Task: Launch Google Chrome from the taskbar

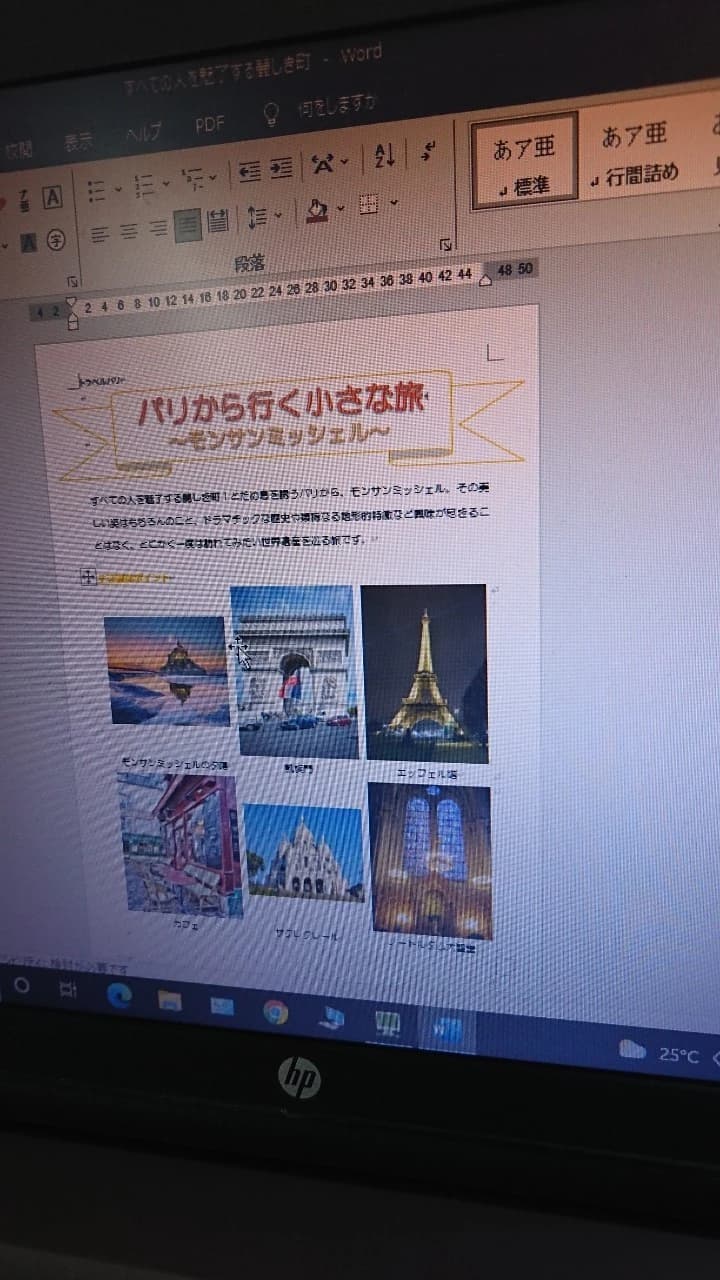Action: (x=276, y=1011)
